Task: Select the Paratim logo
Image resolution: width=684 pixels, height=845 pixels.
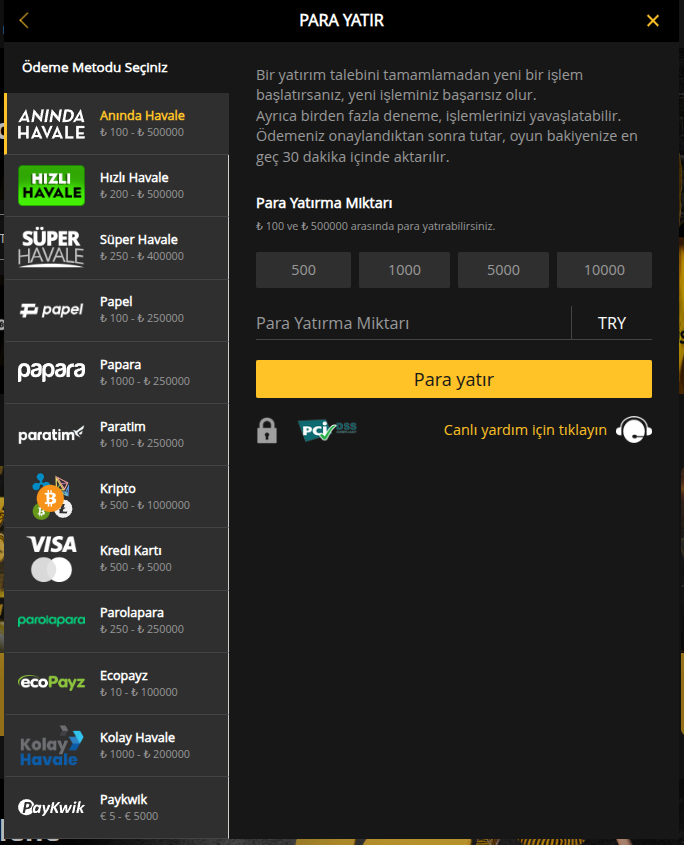Action: pos(51,434)
